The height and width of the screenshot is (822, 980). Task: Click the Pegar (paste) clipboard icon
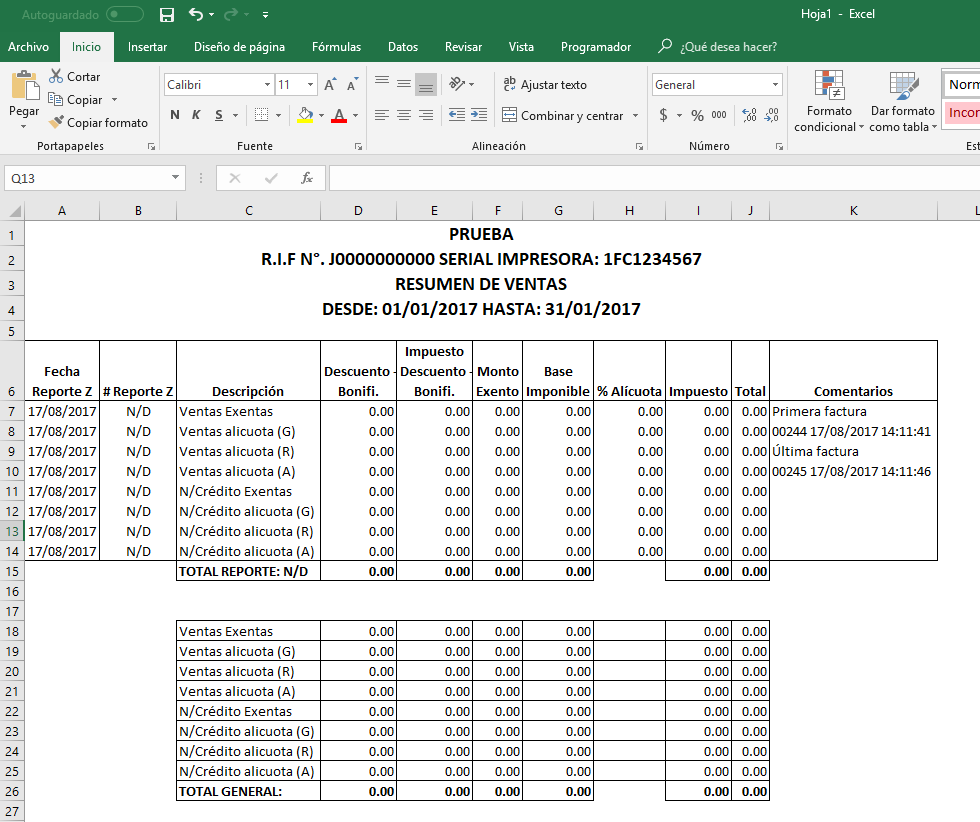[x=24, y=88]
